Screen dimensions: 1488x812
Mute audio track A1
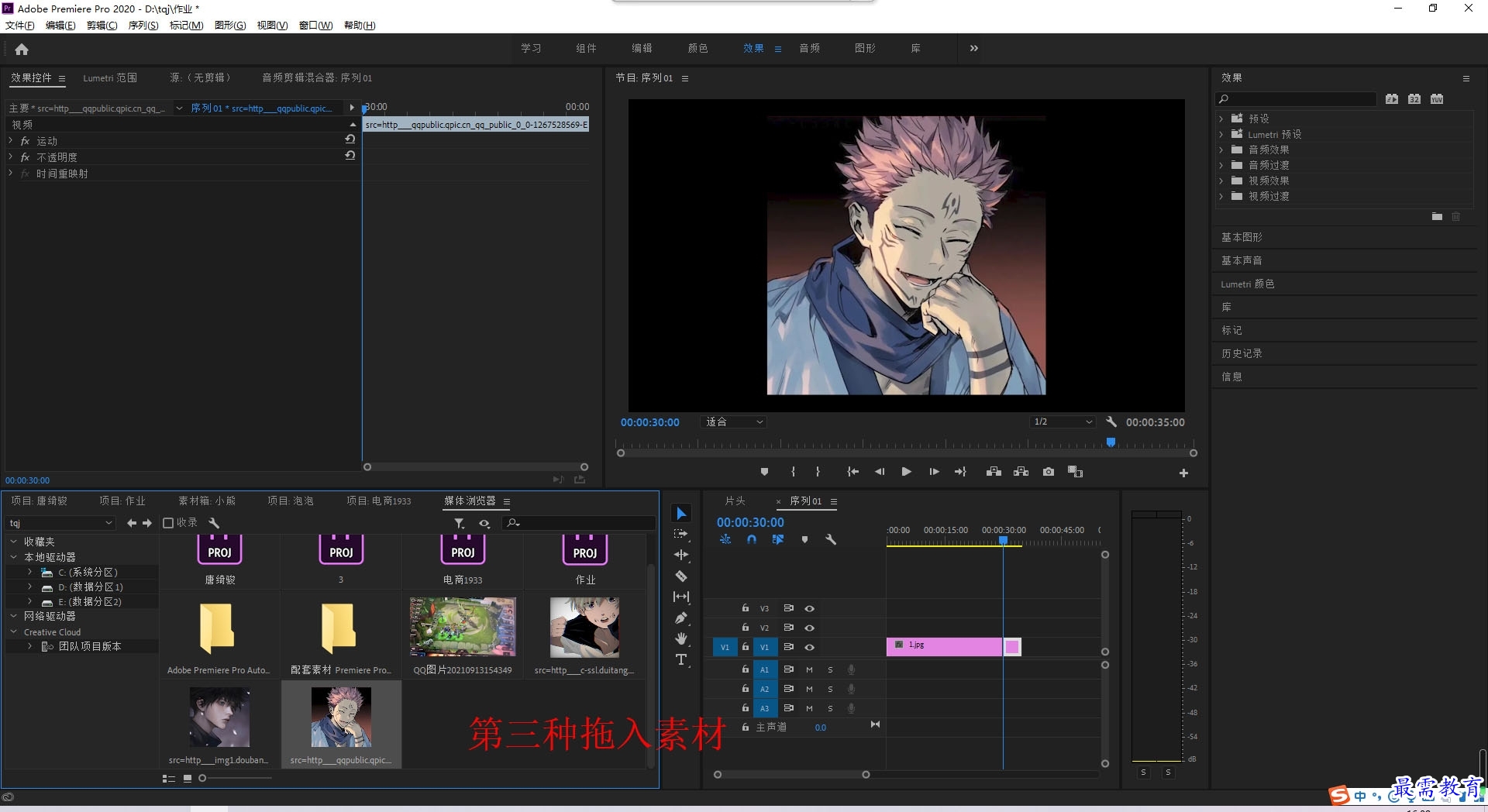point(809,669)
